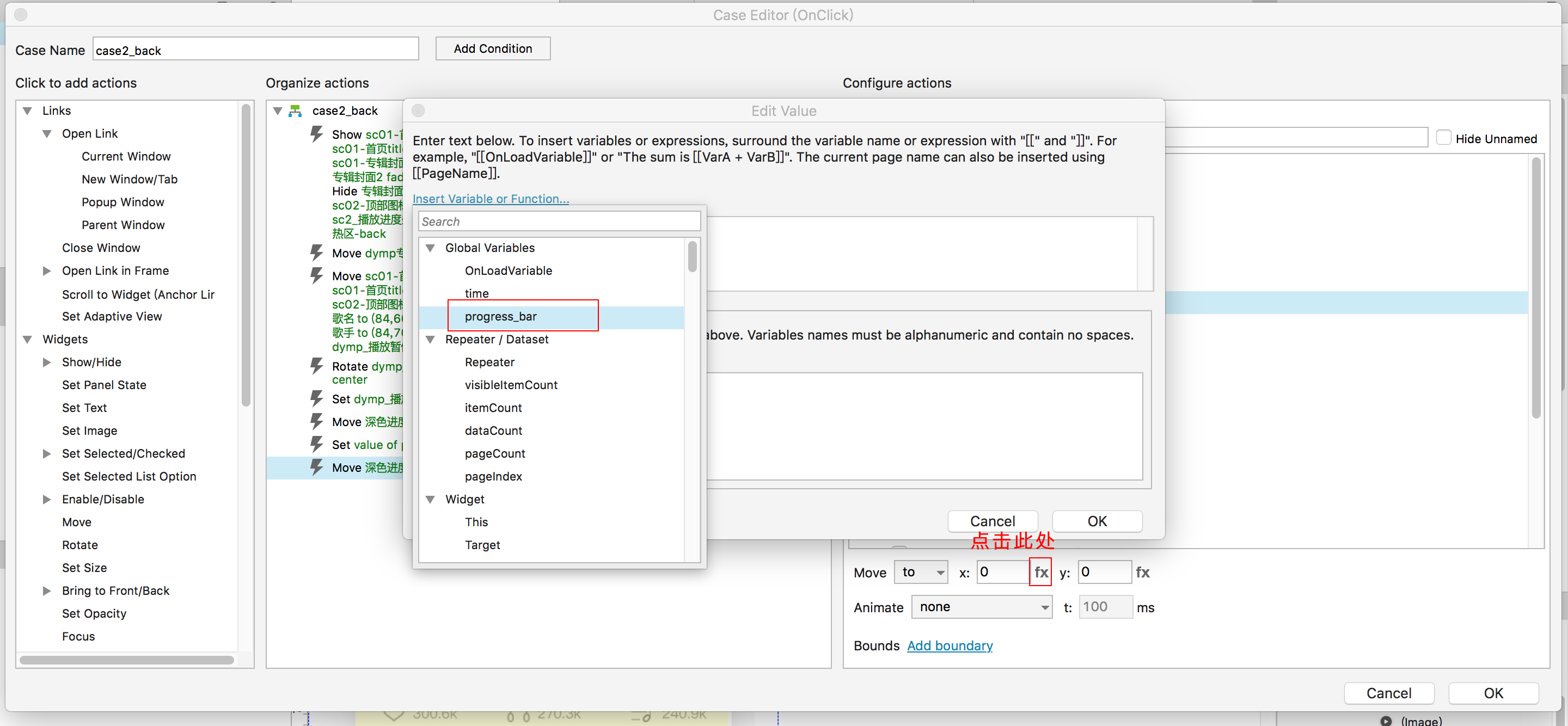
Task: Add Rotate action from list
Action: tap(79, 545)
